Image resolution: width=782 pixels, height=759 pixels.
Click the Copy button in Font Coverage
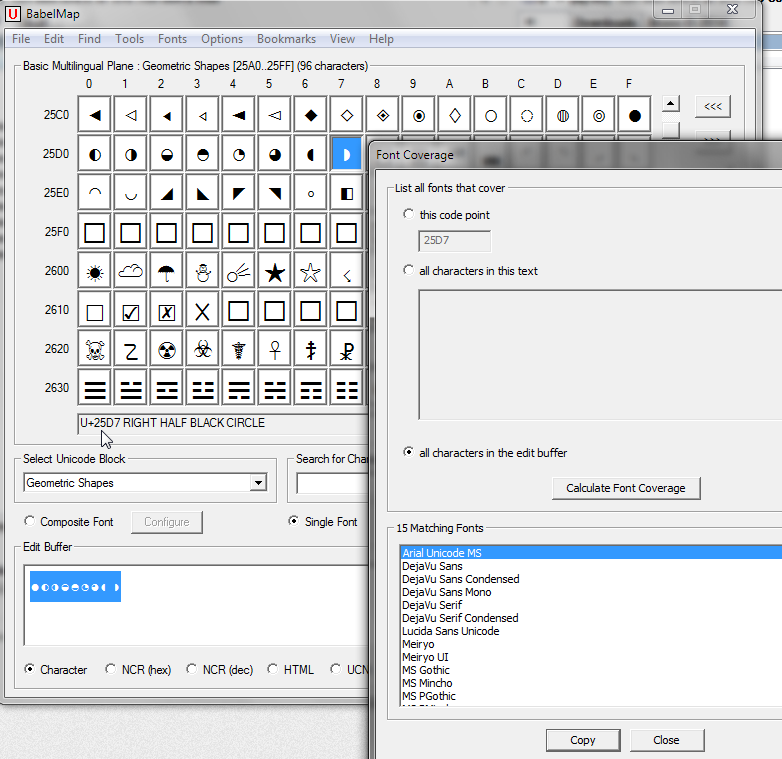click(x=583, y=740)
